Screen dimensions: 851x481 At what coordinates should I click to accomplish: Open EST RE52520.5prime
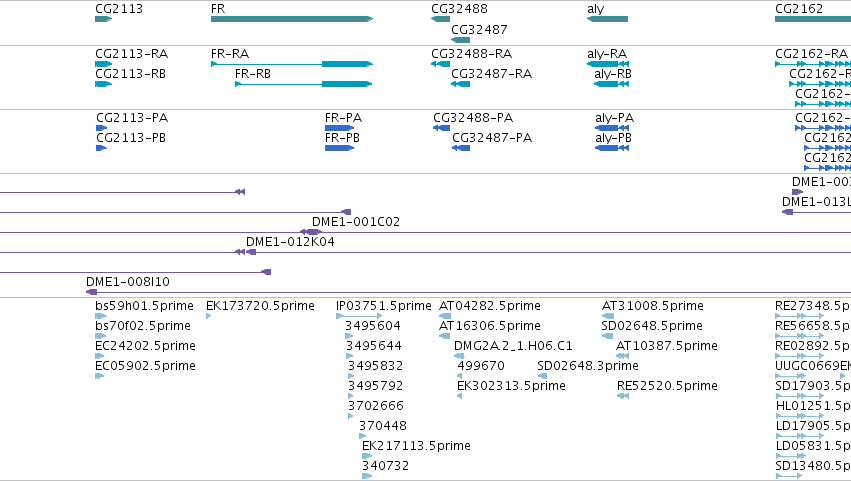coord(623,396)
